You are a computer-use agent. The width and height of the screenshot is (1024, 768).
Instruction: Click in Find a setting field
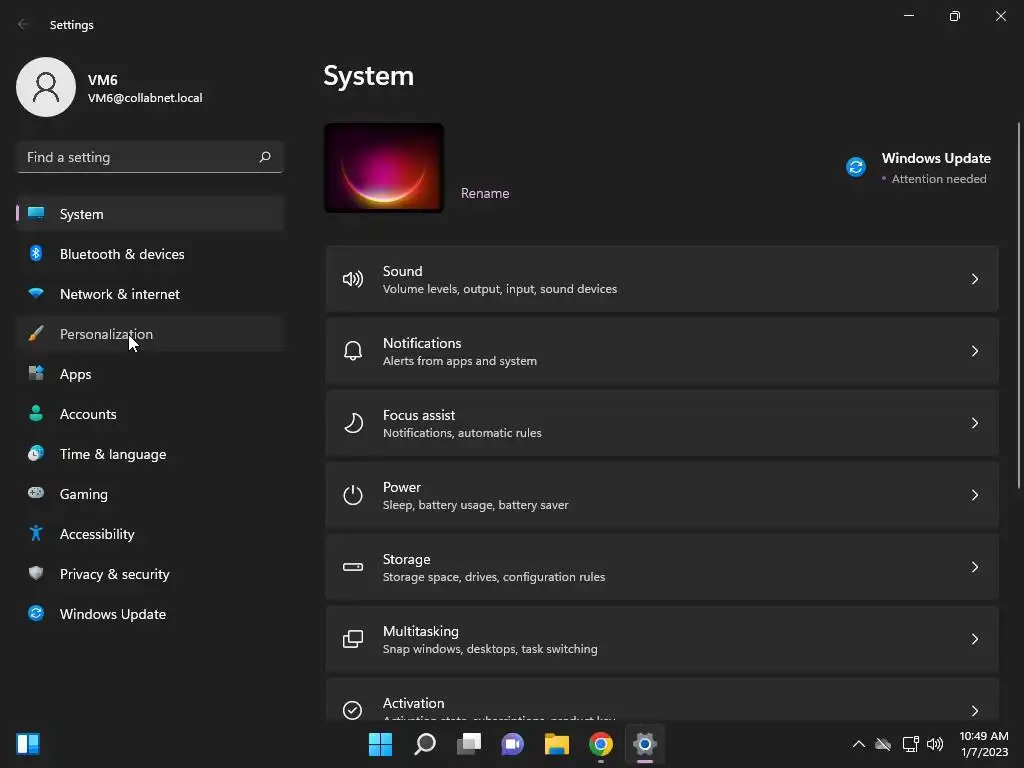point(150,157)
